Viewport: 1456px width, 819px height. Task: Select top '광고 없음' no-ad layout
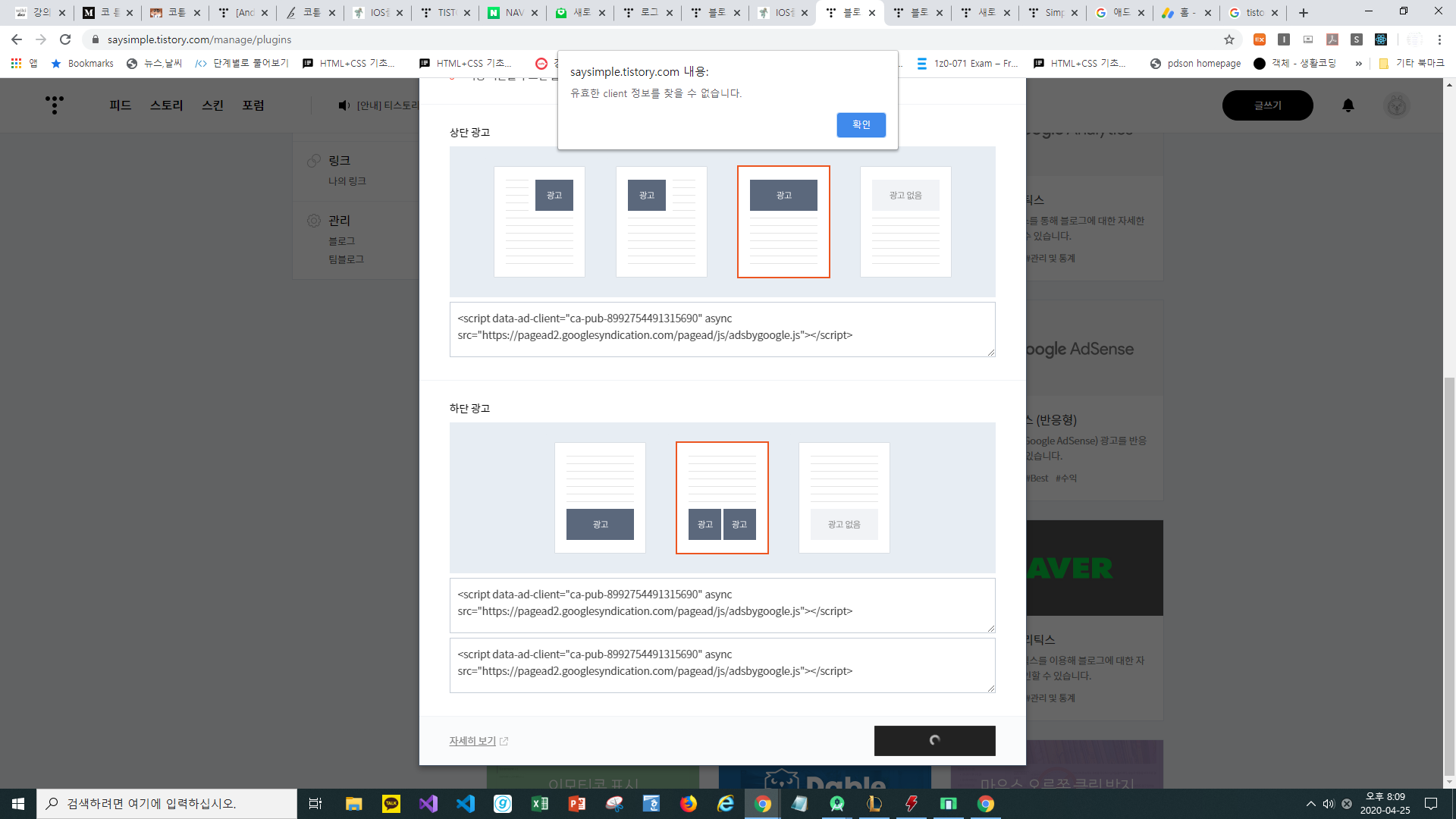(x=905, y=221)
